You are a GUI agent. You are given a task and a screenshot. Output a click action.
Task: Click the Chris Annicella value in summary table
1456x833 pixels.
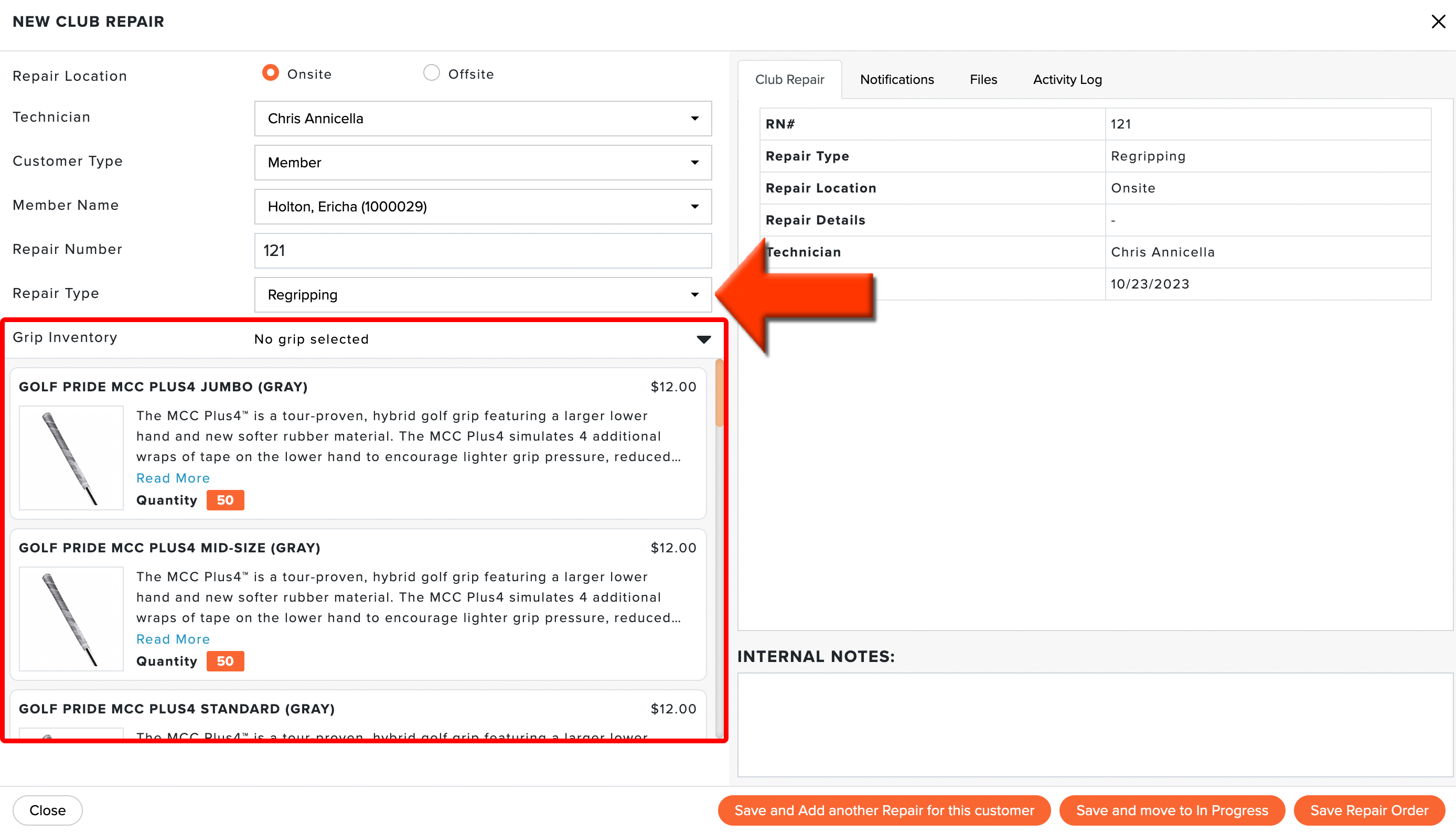point(1162,252)
